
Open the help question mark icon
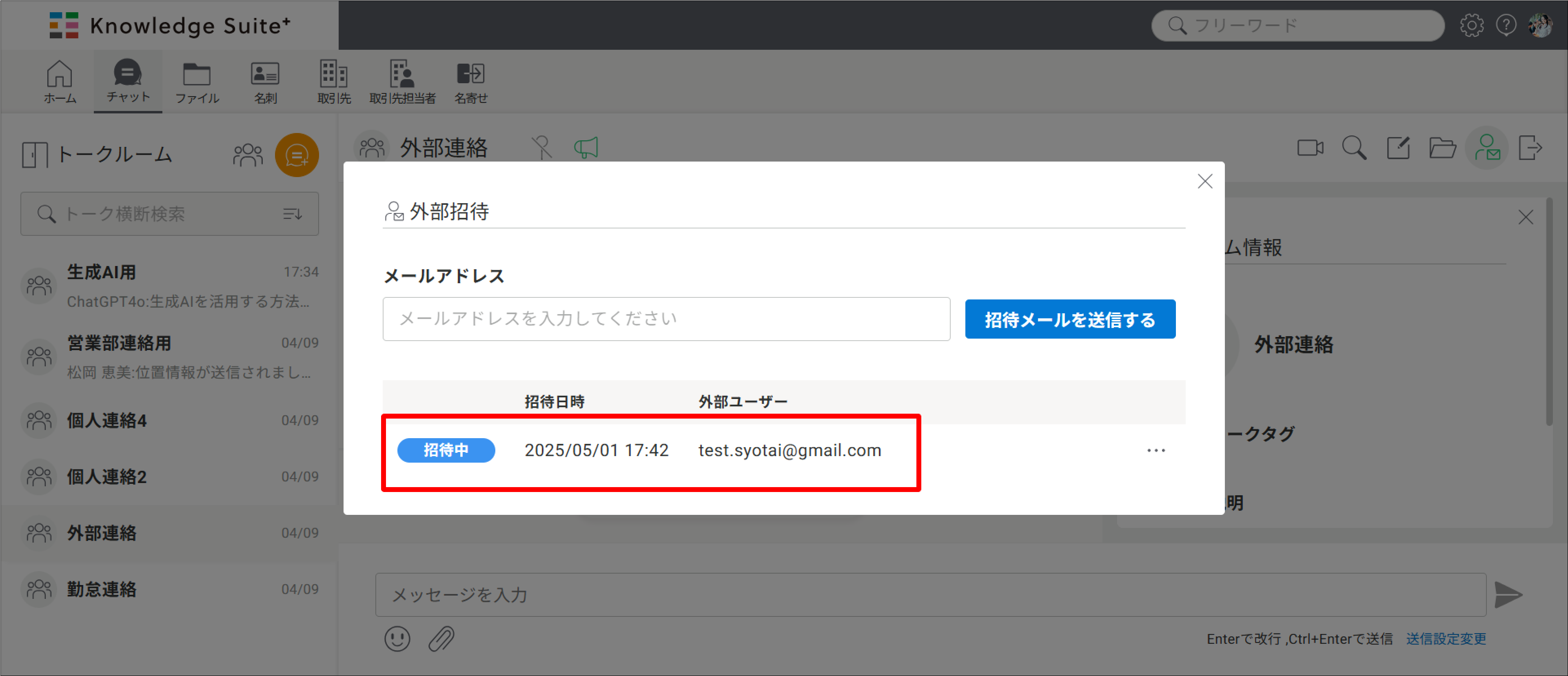pyautogui.click(x=1505, y=25)
